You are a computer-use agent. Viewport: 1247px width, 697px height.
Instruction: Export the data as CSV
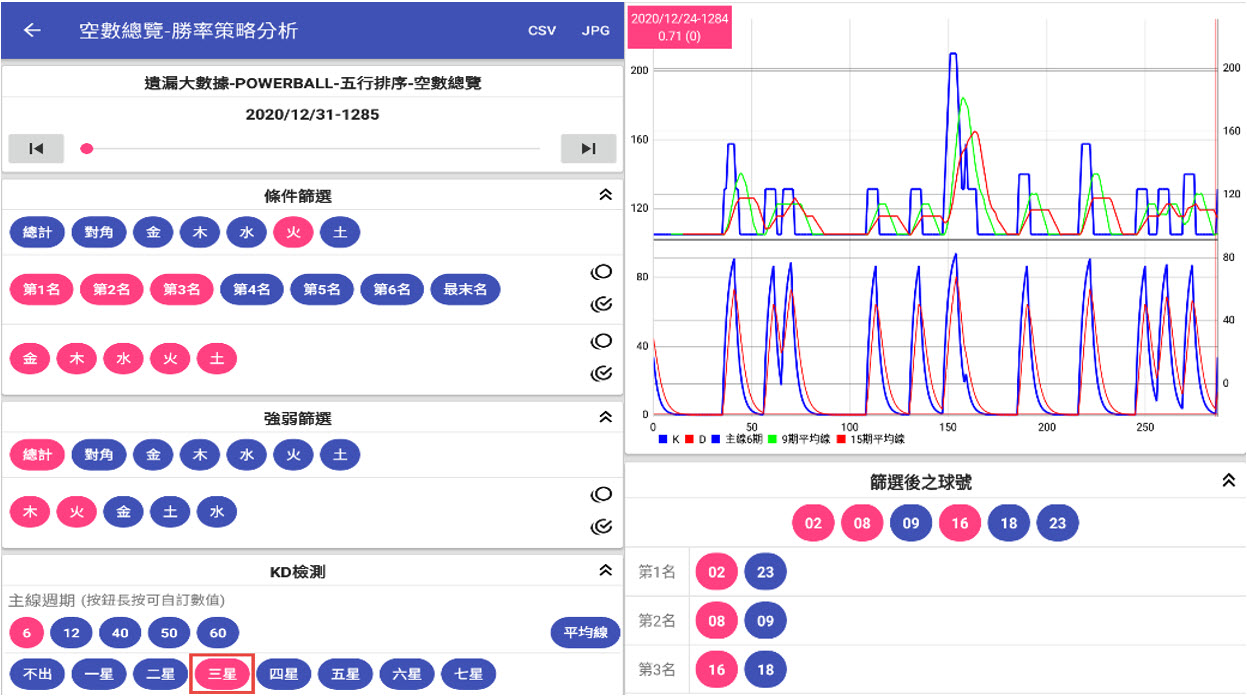(x=542, y=31)
